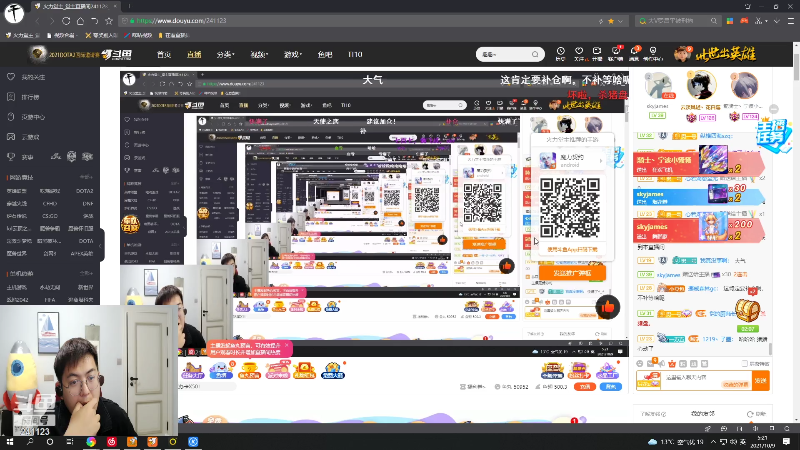Click the gold favorite star in address bar
The width and height of the screenshot is (800, 450).
[611, 21]
